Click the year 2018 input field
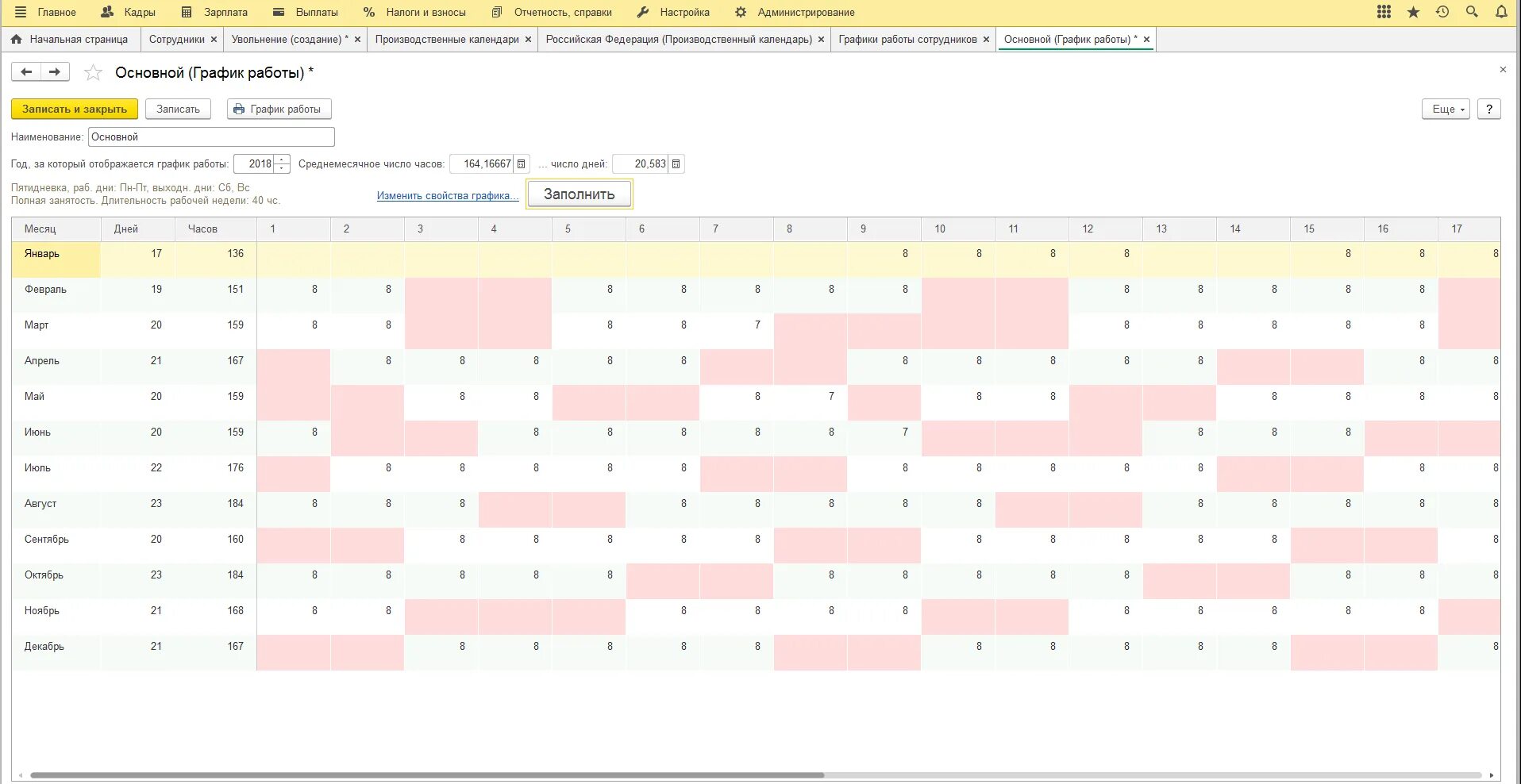This screenshot has height=784, width=1521. [254, 164]
